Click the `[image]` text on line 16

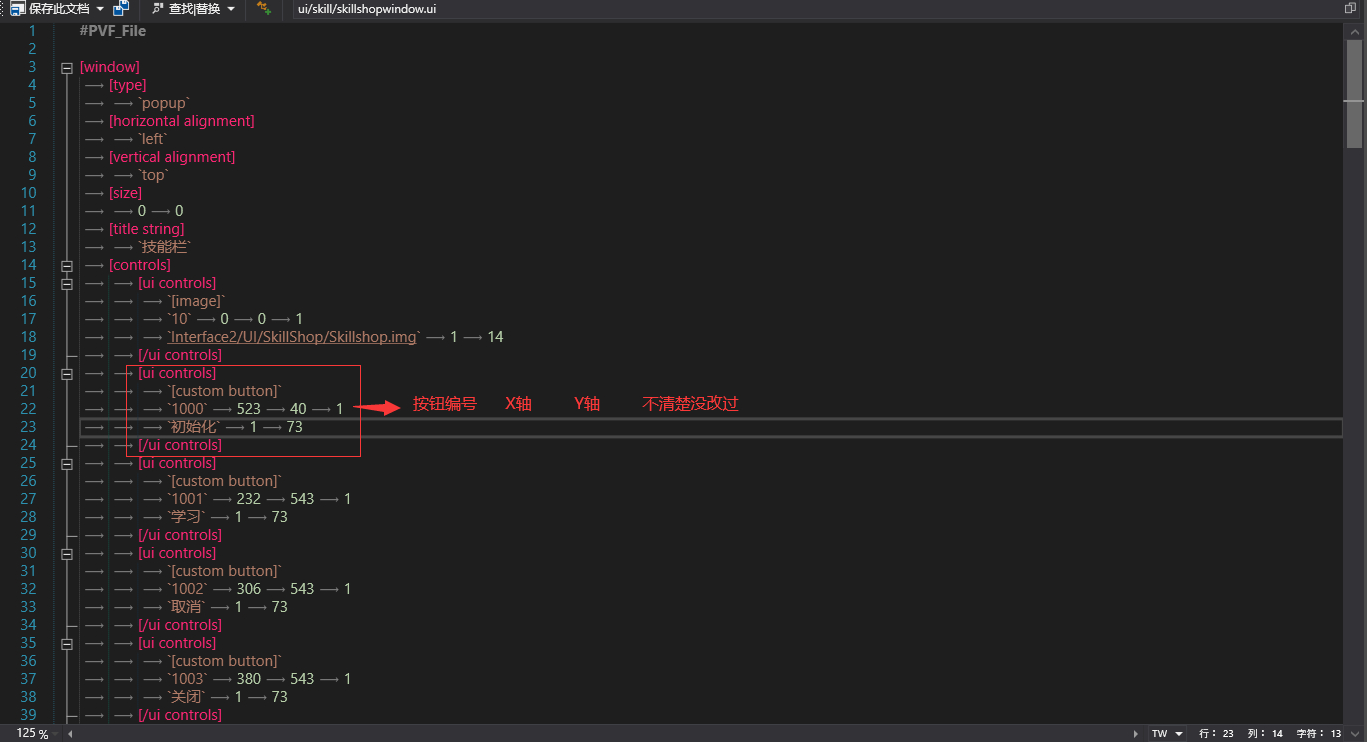tap(197, 301)
